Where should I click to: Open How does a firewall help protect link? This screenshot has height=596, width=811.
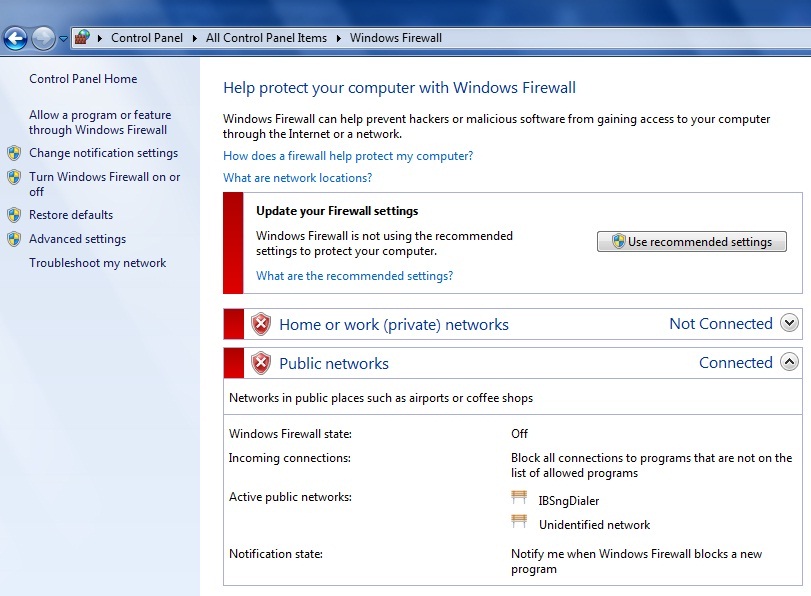pyautogui.click(x=348, y=156)
